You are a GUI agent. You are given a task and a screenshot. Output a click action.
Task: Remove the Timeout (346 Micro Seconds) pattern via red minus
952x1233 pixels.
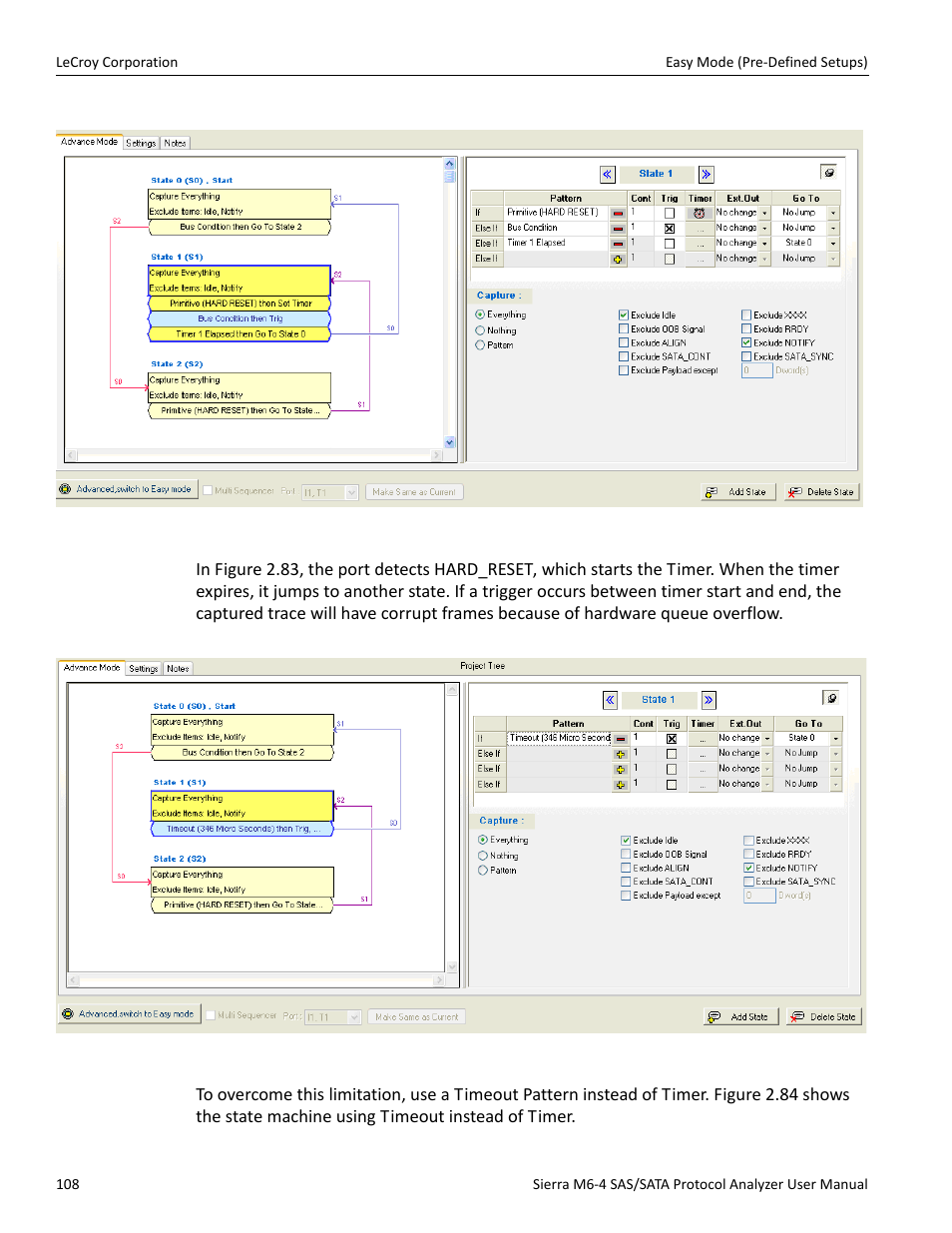point(621,739)
